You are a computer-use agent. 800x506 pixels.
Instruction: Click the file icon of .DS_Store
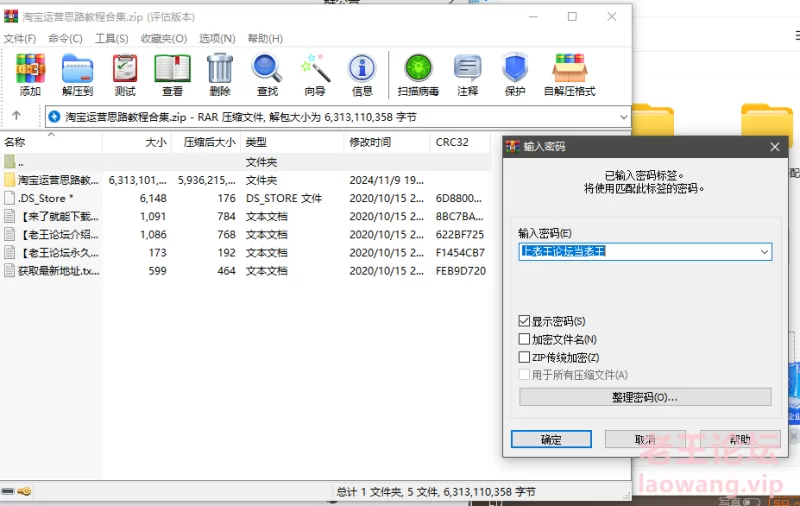tap(9, 198)
